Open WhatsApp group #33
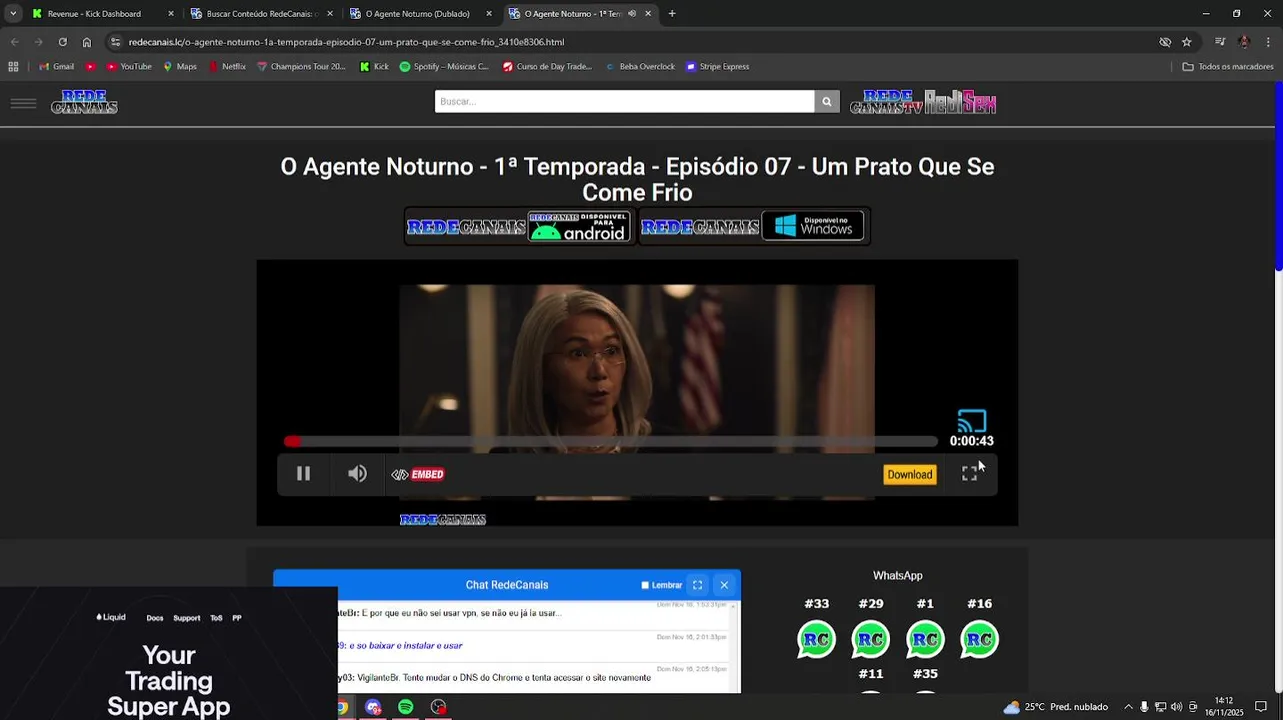The width and height of the screenshot is (1283, 720). pos(816,639)
